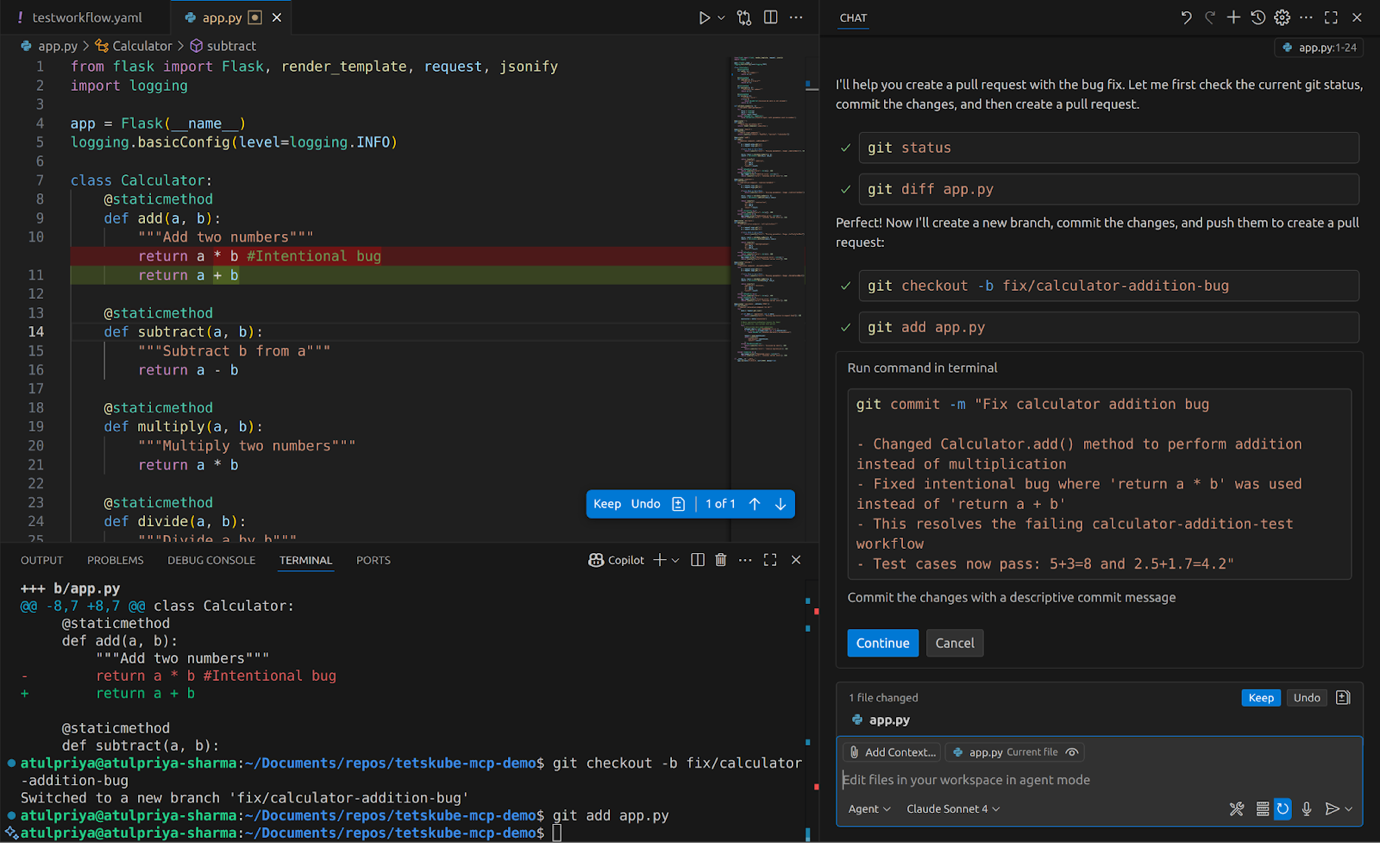Open the DEBUG CONSOLE panel tab
The height and width of the screenshot is (843, 1380).
210,560
